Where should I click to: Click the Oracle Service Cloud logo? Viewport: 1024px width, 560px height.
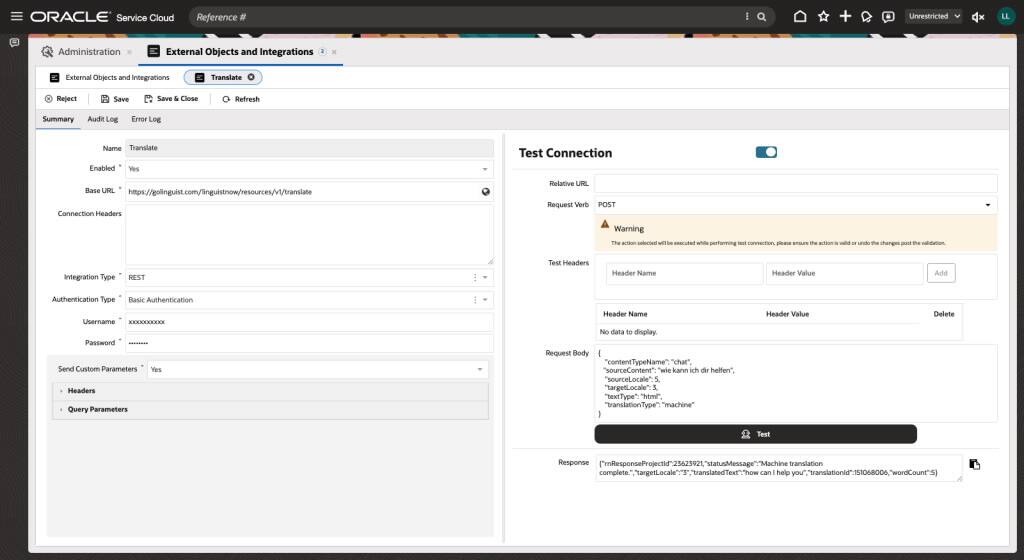click(102, 17)
